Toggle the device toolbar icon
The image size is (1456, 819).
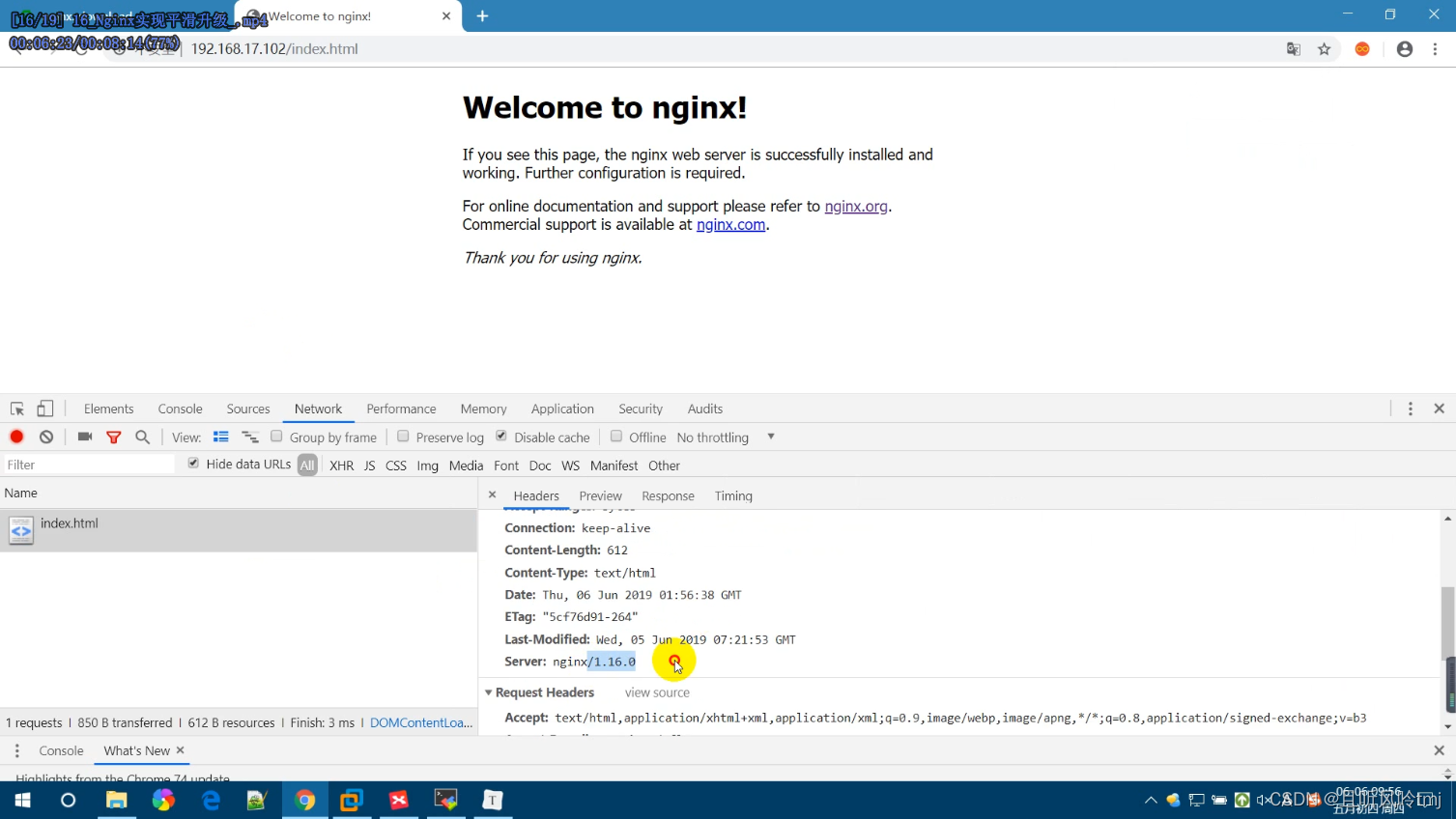point(45,409)
